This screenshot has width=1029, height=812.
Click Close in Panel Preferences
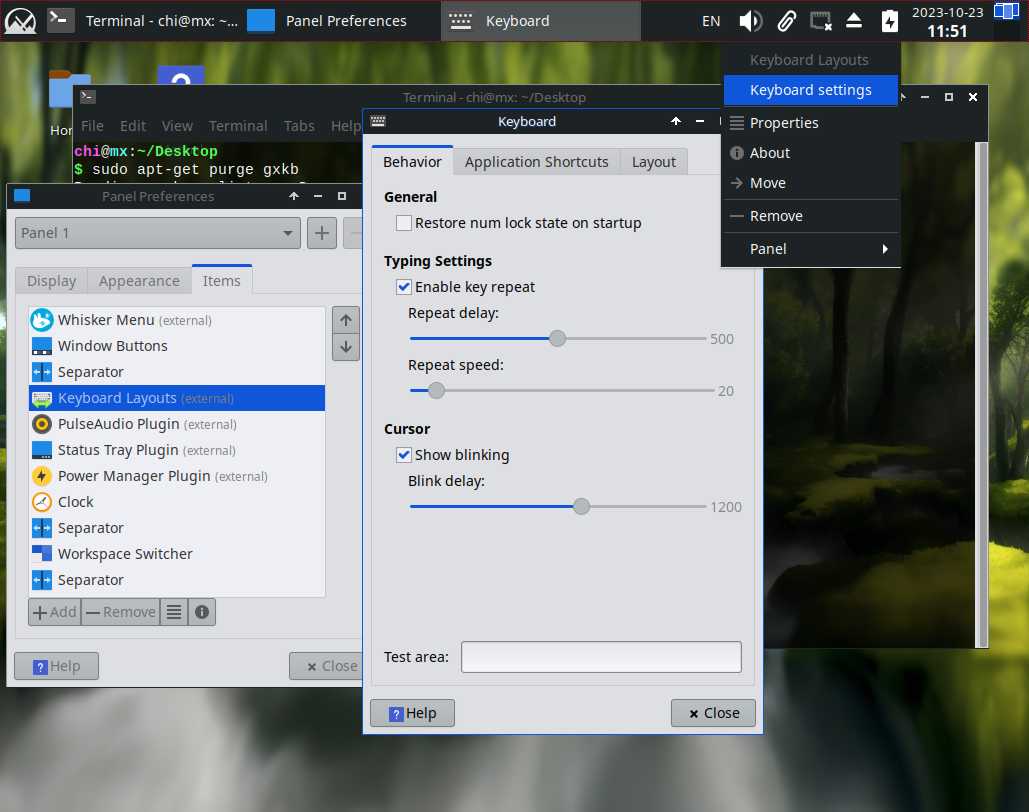tap(326, 666)
